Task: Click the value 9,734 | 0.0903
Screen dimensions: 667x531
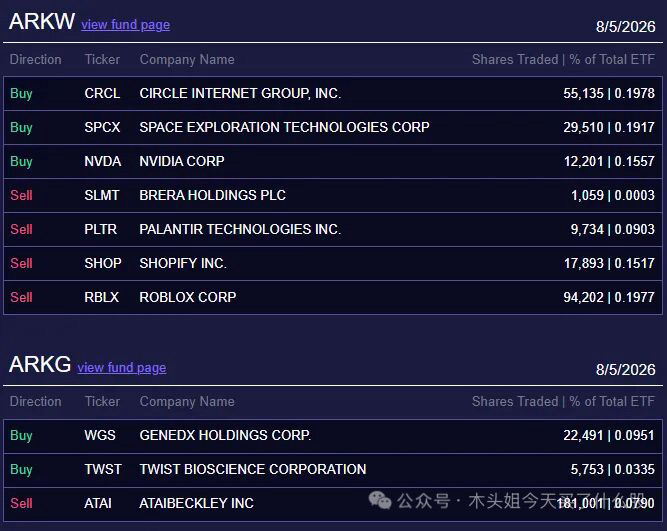Action: [x=613, y=229]
